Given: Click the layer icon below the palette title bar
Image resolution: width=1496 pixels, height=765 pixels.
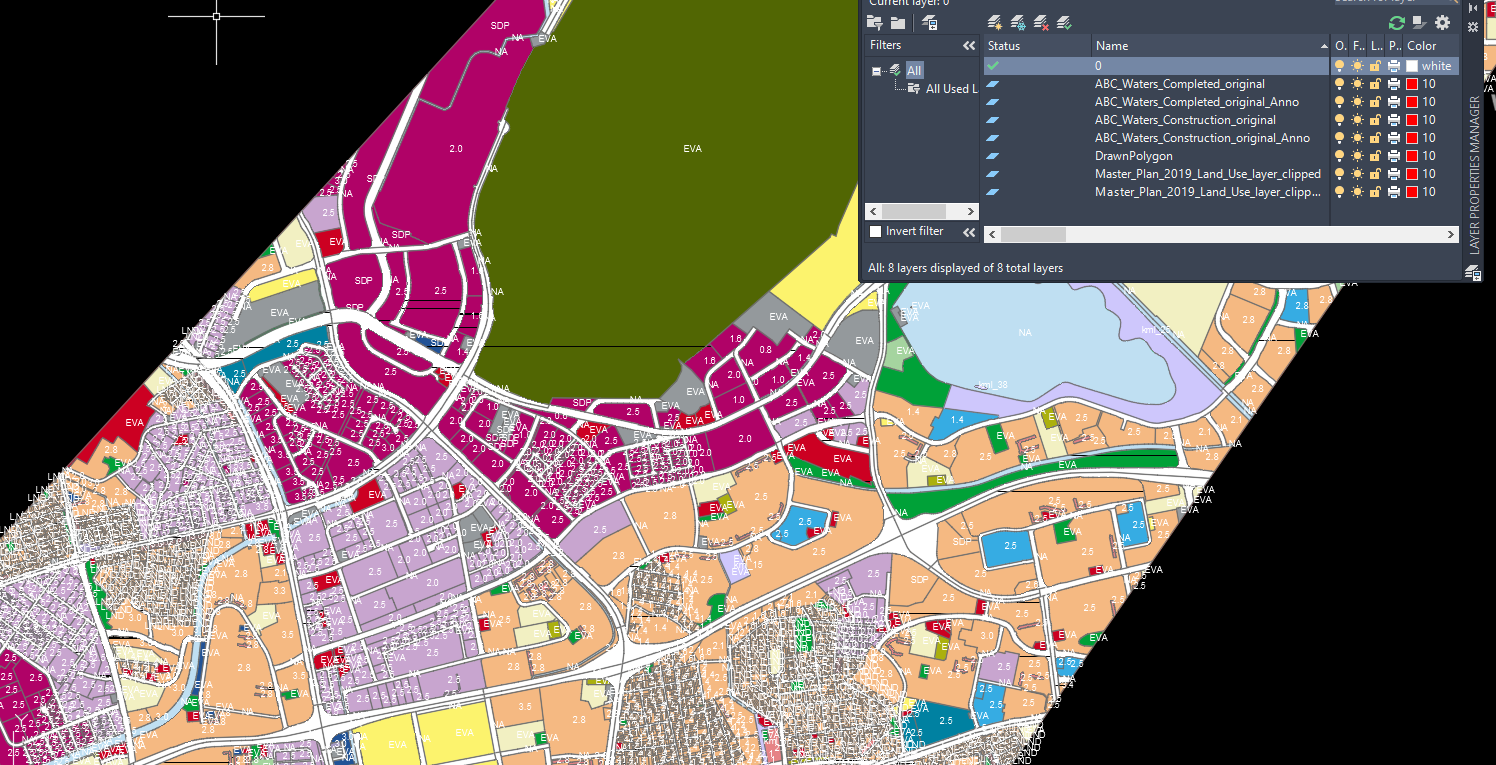Looking at the screenshot, I should coord(1472,272).
